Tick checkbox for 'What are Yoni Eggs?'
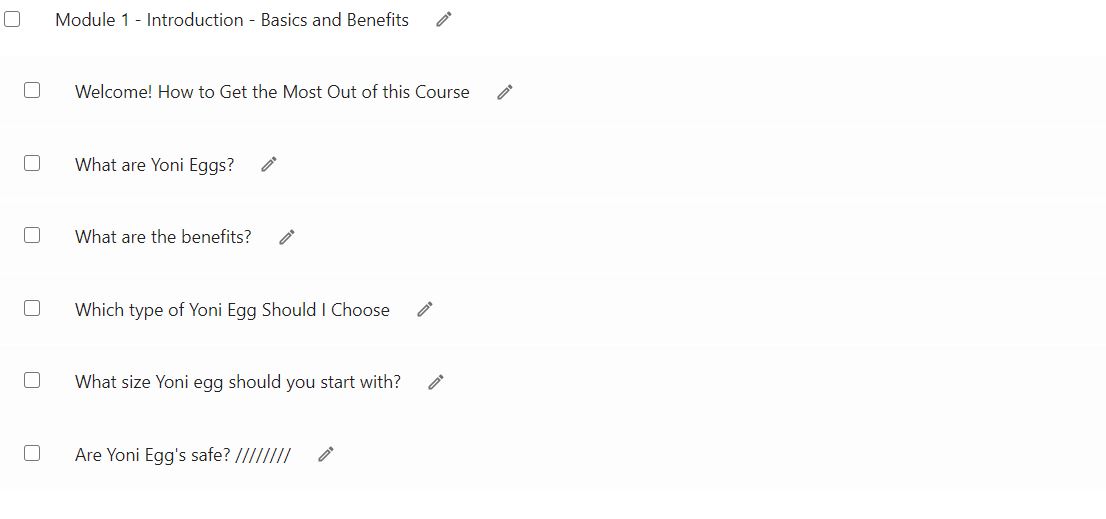The height and width of the screenshot is (519, 1106). (x=32, y=163)
